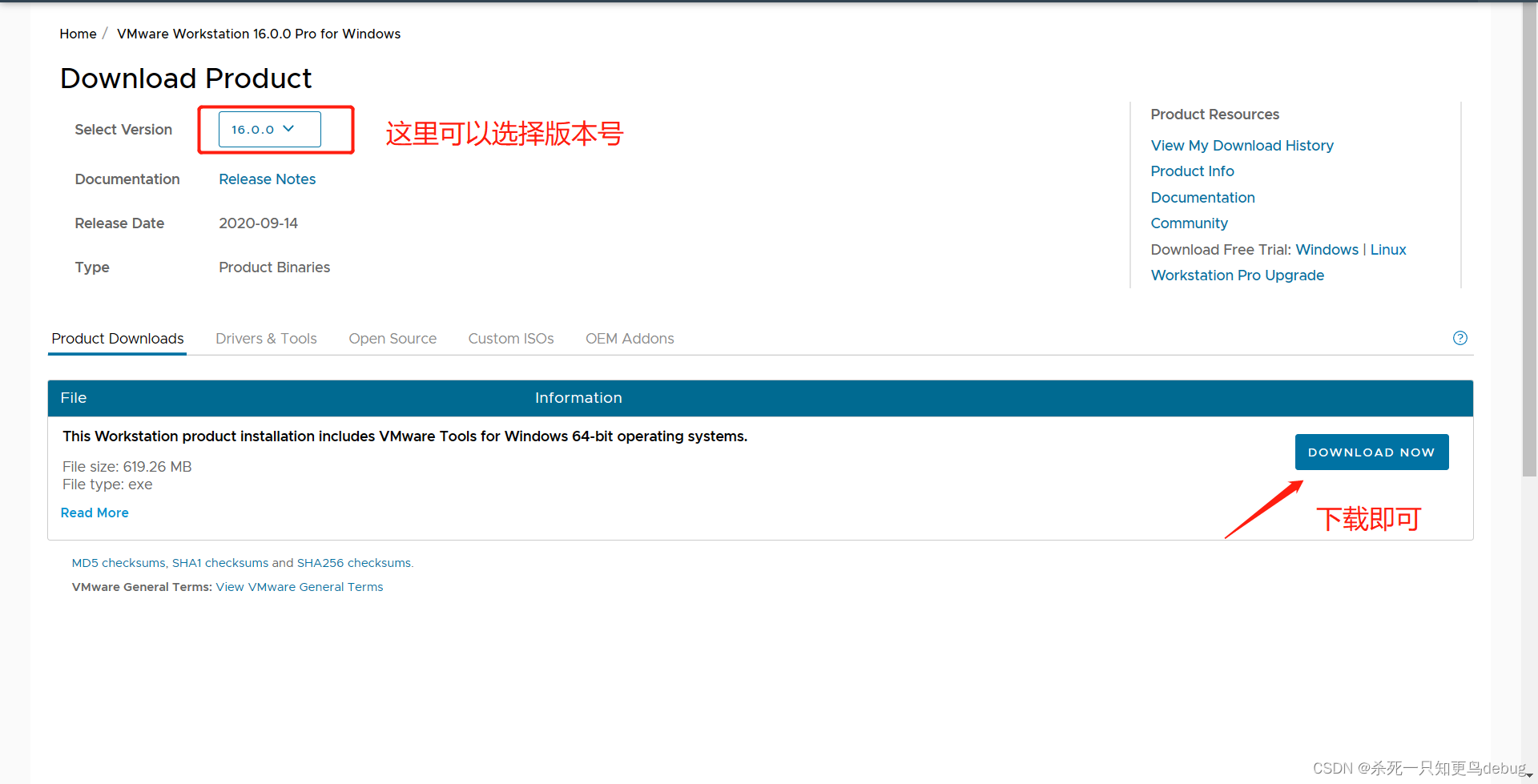
Task: Switch to Open Source tab
Action: point(393,339)
